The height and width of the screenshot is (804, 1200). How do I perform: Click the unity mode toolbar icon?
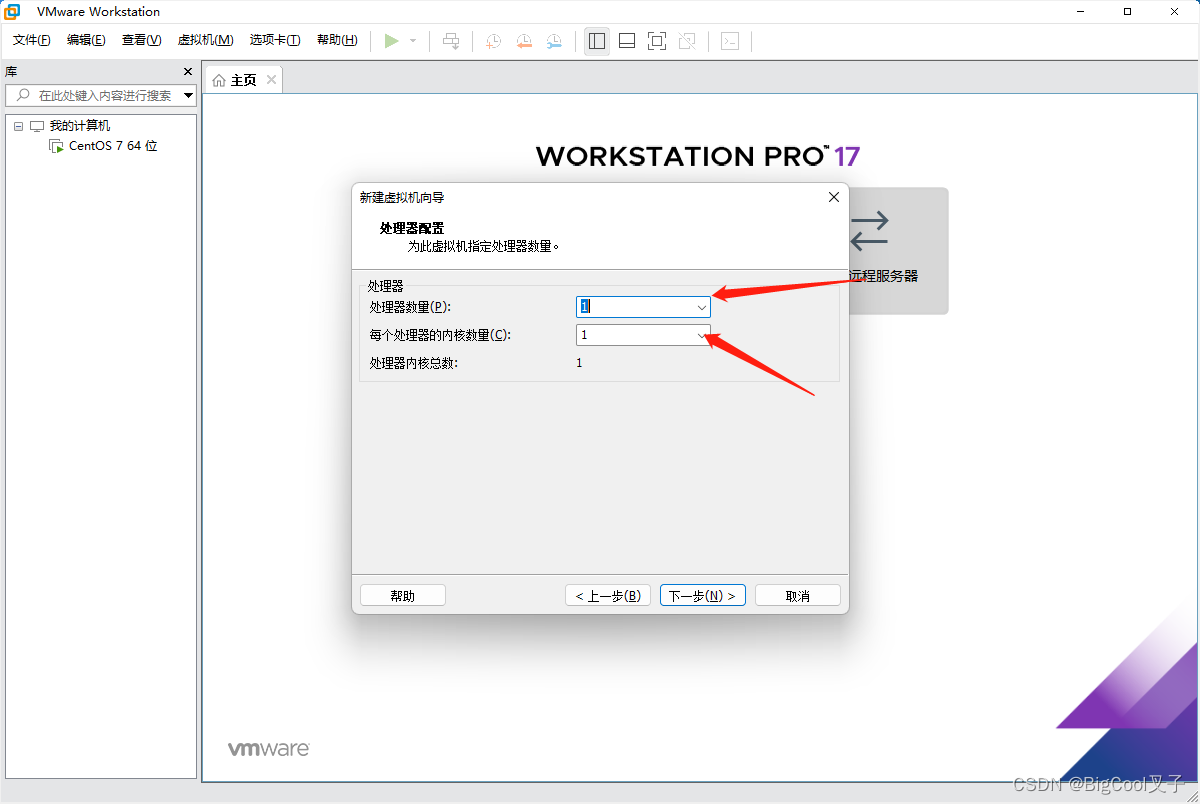pos(687,41)
